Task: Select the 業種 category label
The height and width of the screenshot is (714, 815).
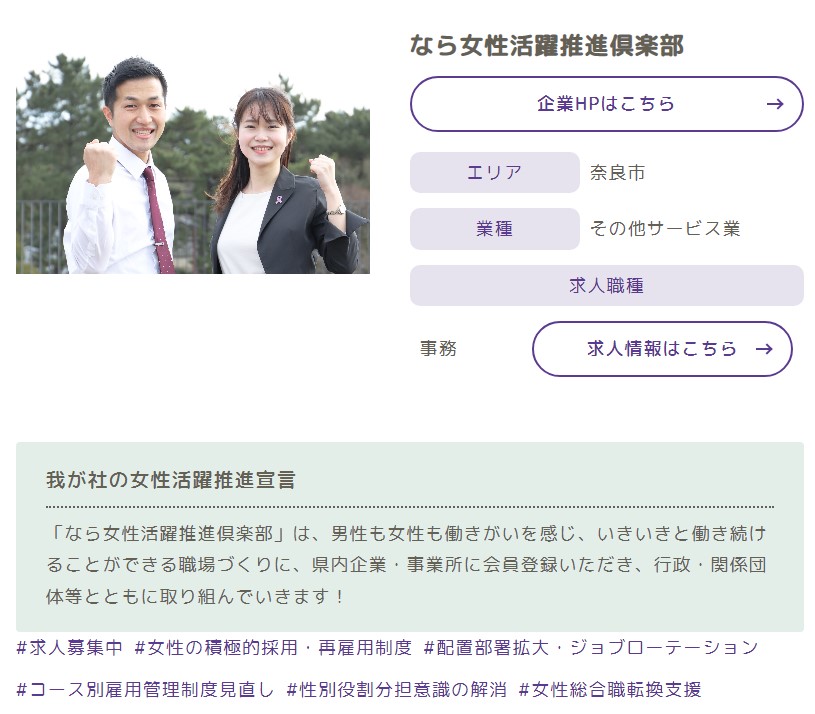Action: pos(494,228)
